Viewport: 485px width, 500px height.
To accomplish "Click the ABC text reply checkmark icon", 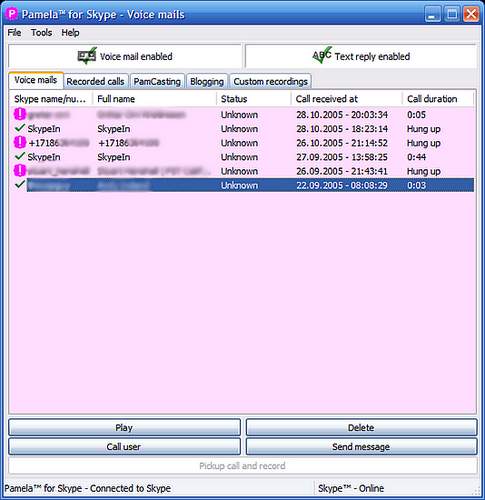I will [322, 55].
